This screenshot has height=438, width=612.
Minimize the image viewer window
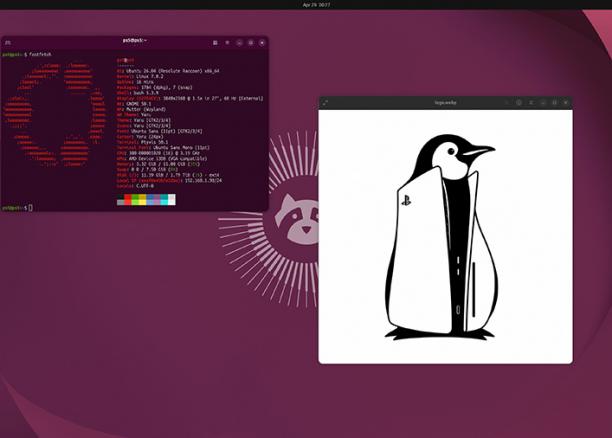pyautogui.click(x=543, y=103)
